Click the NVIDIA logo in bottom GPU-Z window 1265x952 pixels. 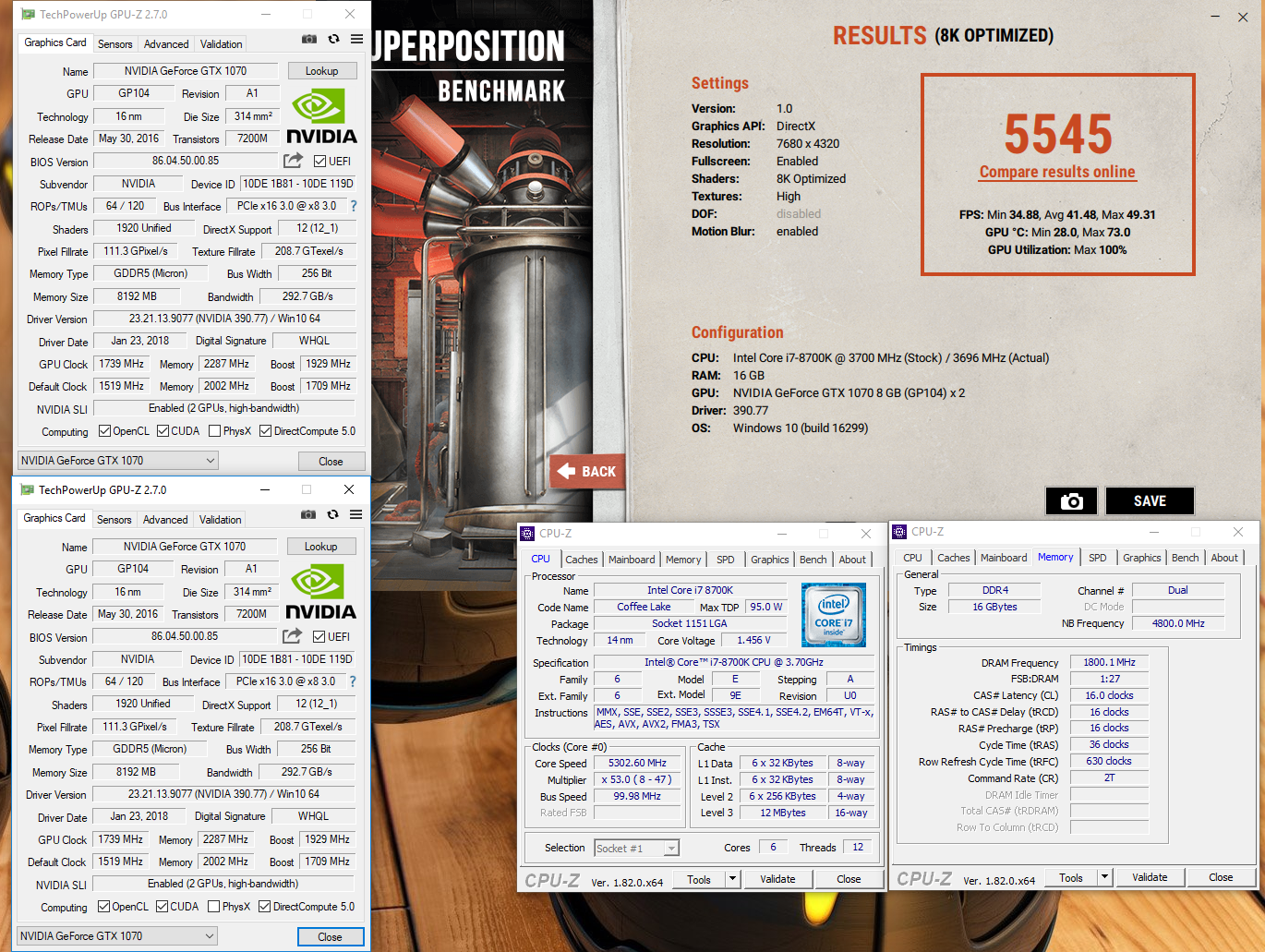click(x=320, y=591)
